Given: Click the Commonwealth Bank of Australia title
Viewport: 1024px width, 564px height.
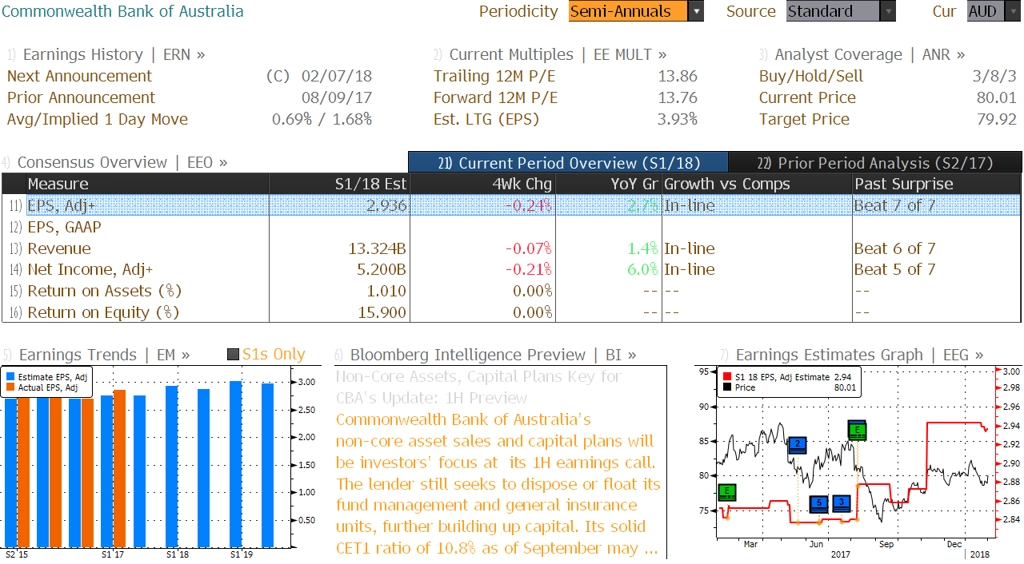Looking at the screenshot, I should coord(122,11).
